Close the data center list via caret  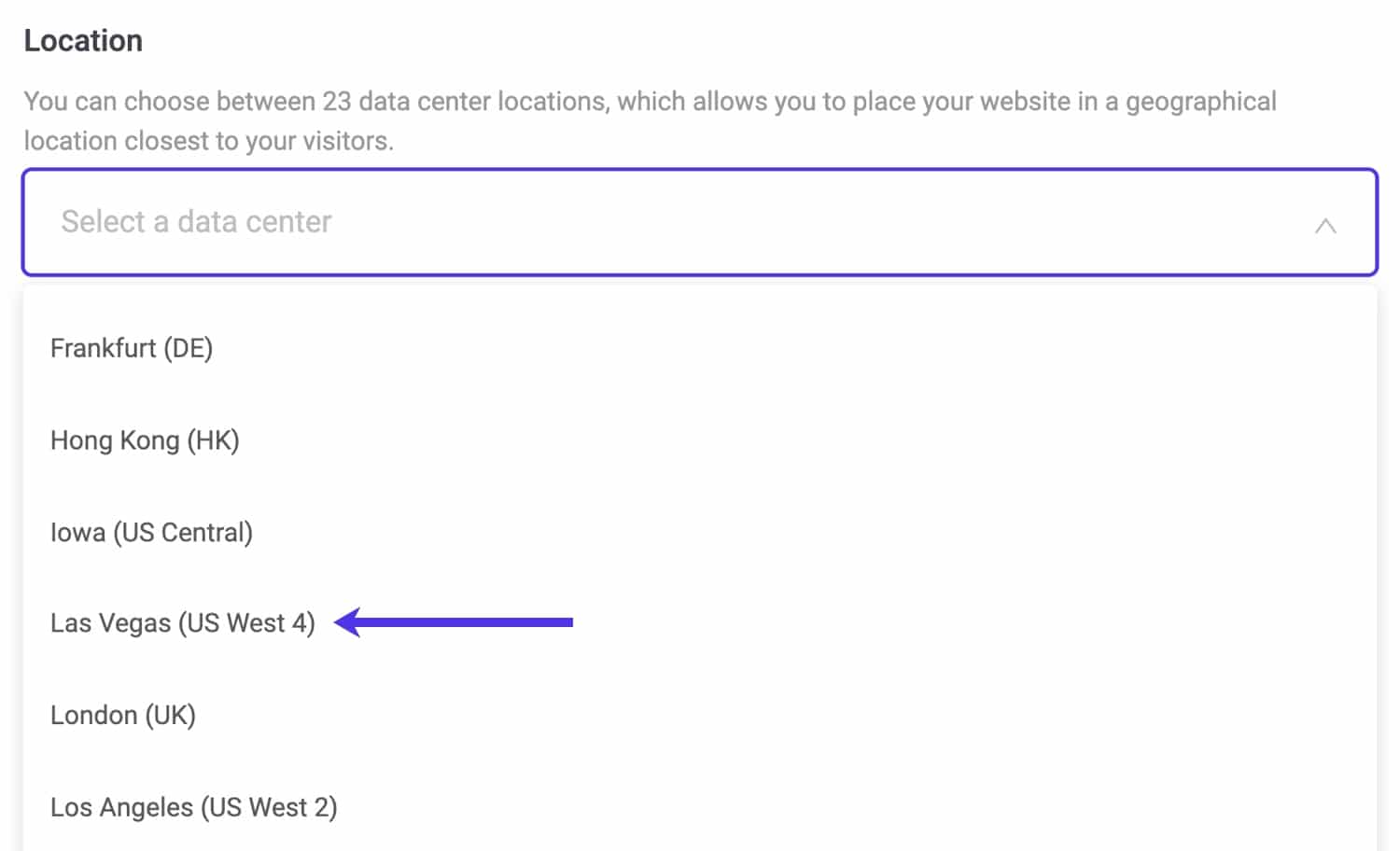tap(1324, 225)
